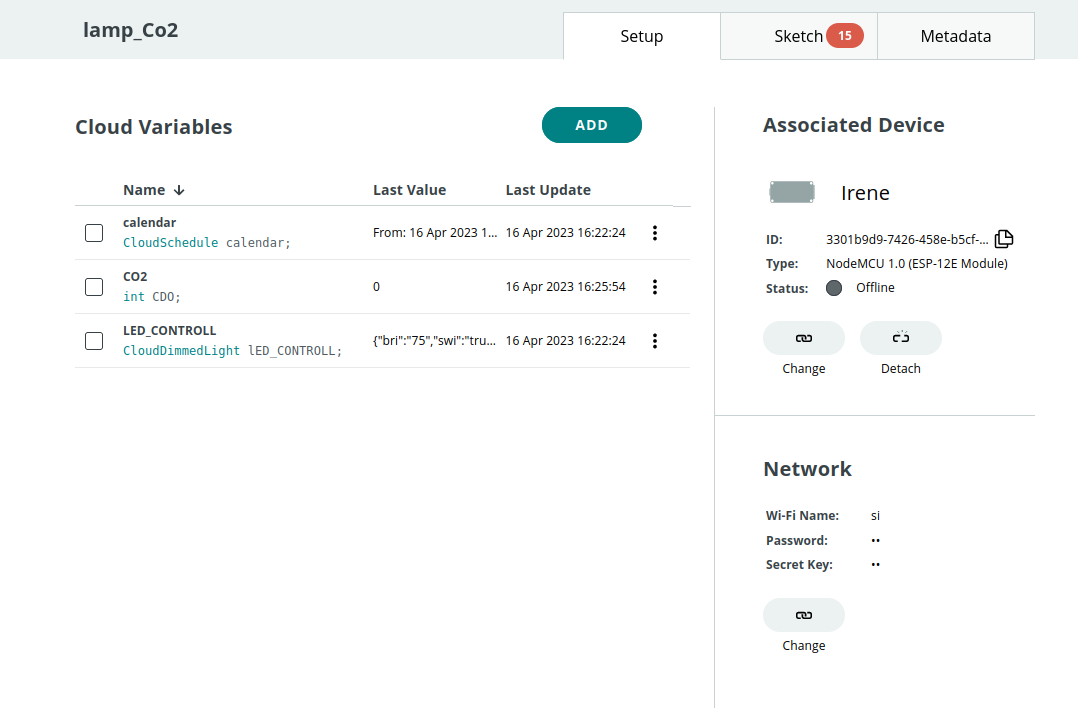Image resolution: width=1078 pixels, height=708 pixels.
Task: Switch to the Sketch tab
Action: pyautogui.click(x=797, y=36)
